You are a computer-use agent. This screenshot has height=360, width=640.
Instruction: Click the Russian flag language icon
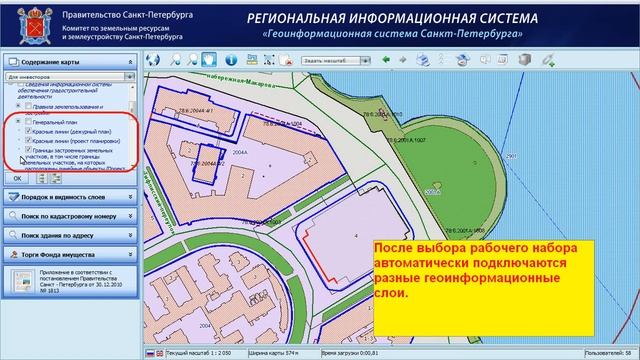(150, 353)
